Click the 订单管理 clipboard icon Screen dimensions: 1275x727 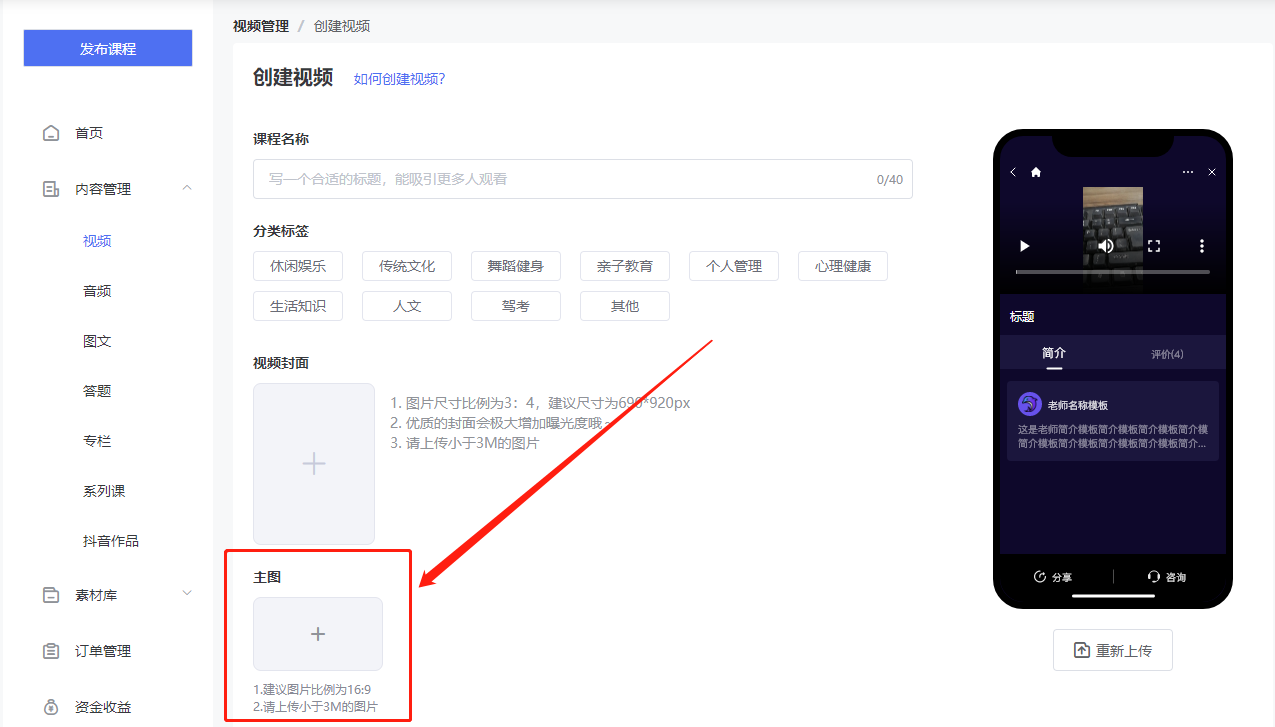point(51,651)
